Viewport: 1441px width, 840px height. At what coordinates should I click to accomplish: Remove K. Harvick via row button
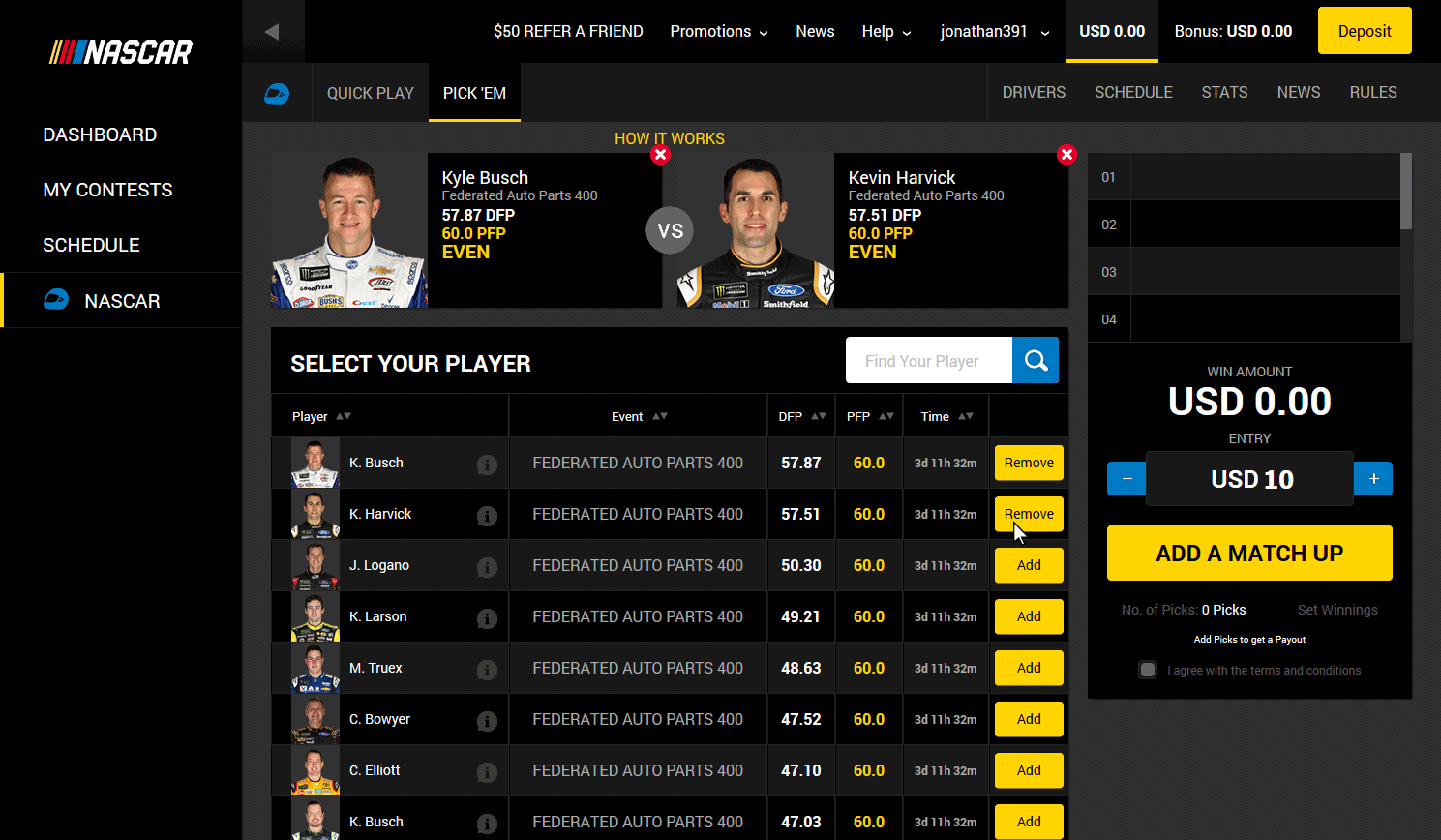click(x=1029, y=514)
